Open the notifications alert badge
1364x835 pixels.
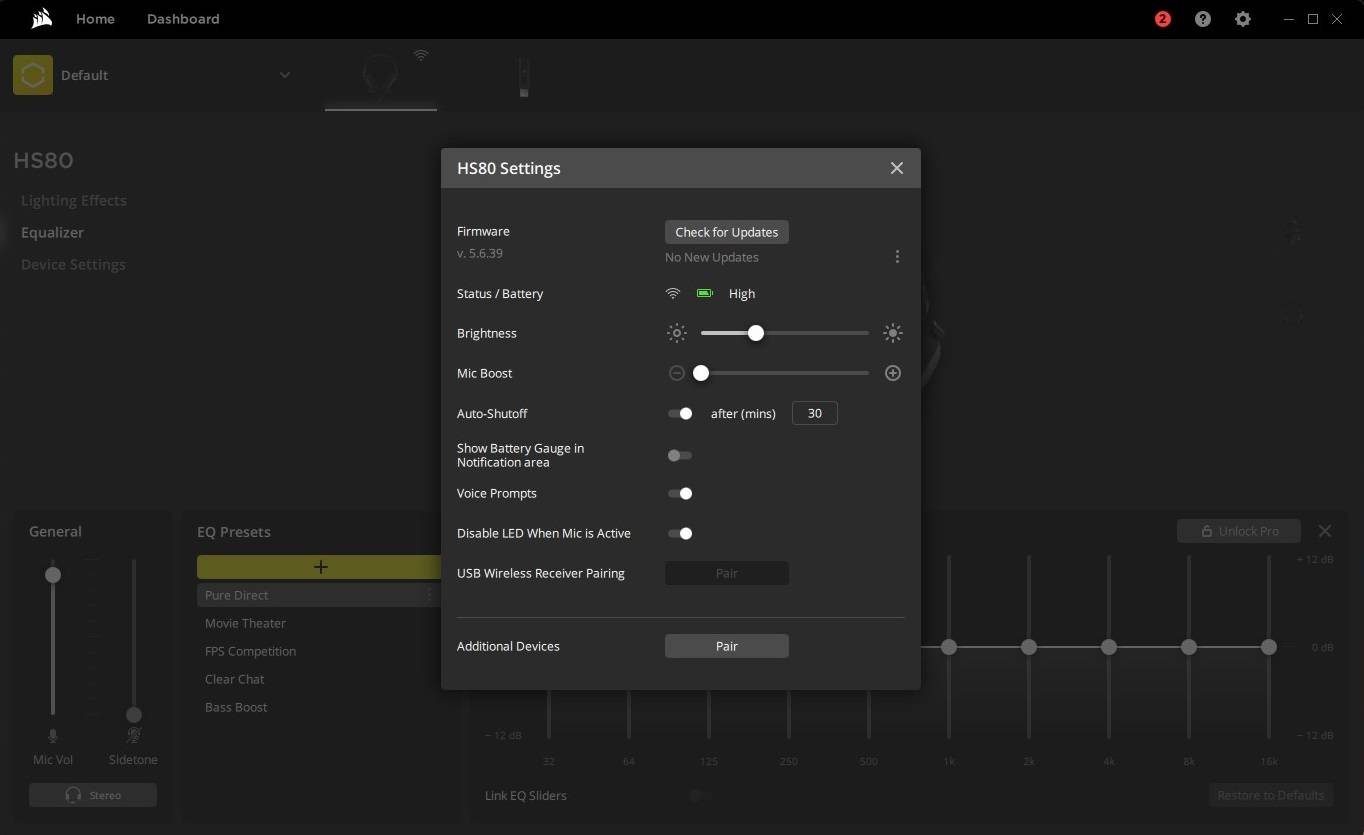tap(1162, 19)
